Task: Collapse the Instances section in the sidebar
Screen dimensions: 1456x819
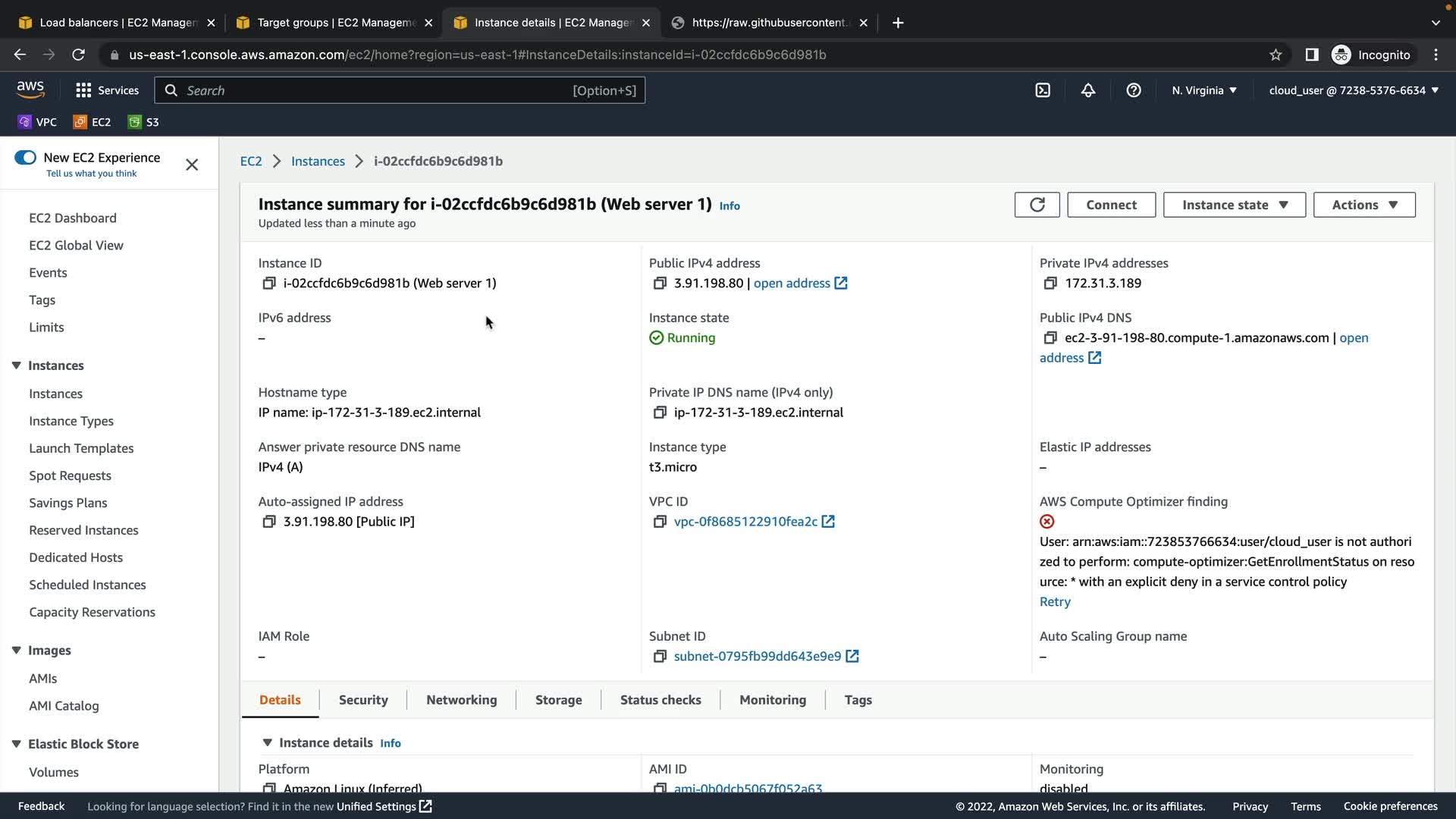Action: click(16, 366)
